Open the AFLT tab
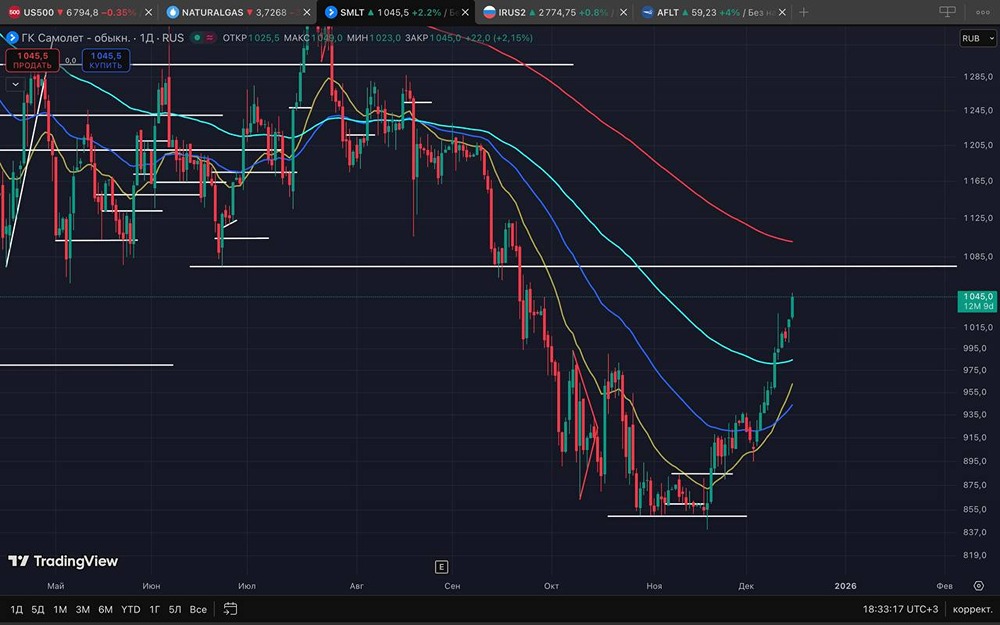This screenshot has height=625, width=1000. click(x=707, y=12)
